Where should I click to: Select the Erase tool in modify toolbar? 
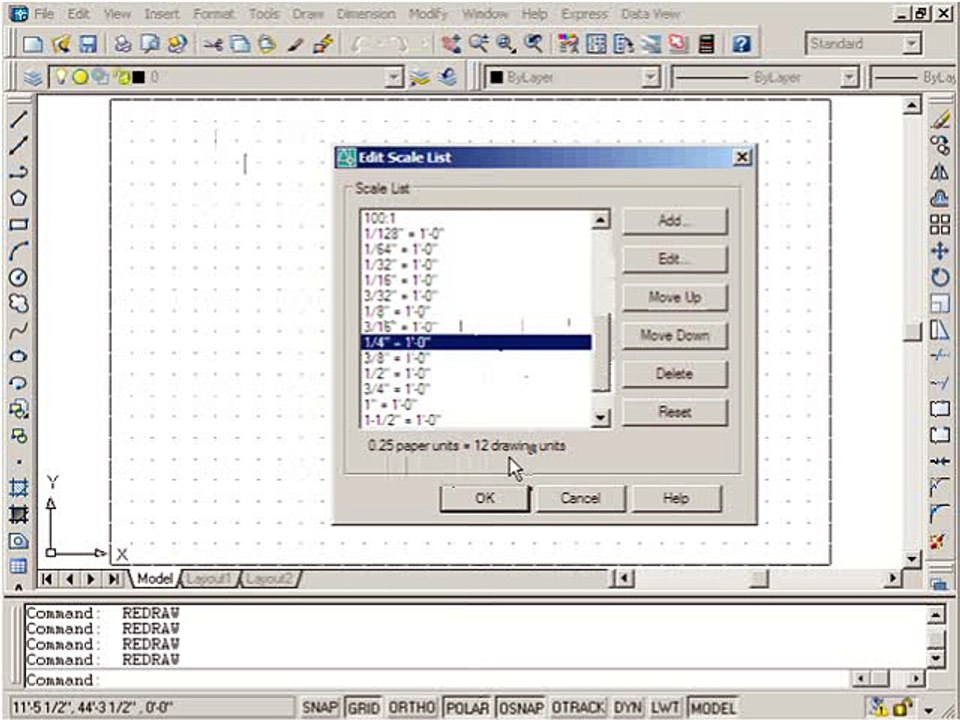[940, 119]
